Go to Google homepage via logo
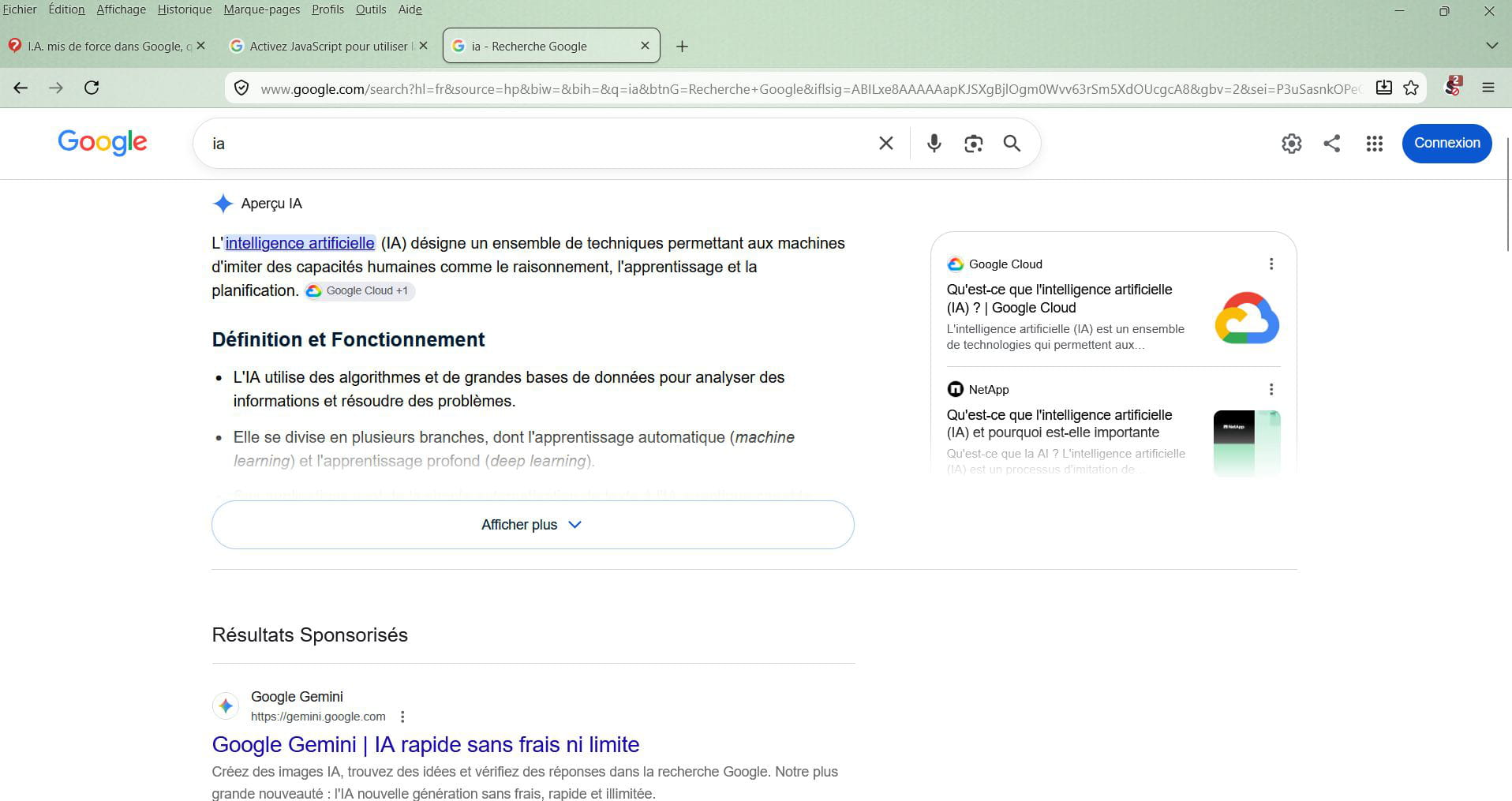Viewport: 1512px width, 801px height. [x=103, y=142]
